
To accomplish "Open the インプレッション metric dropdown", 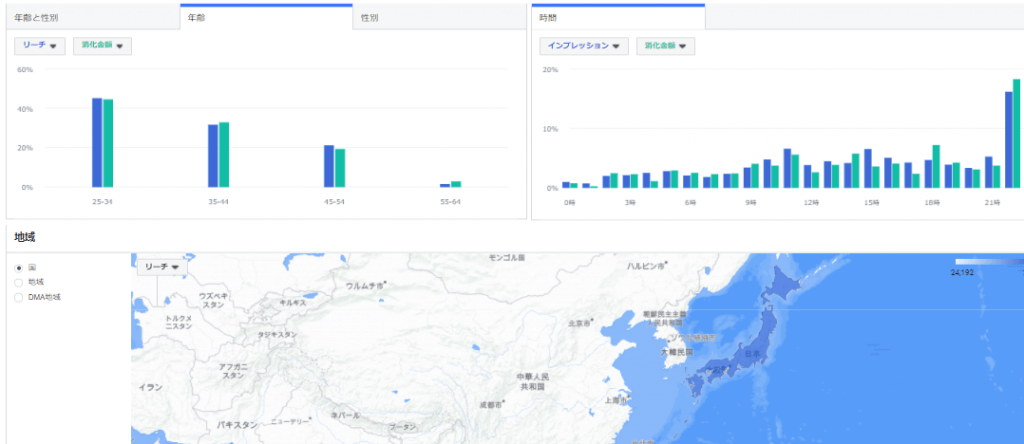I will click(584, 46).
